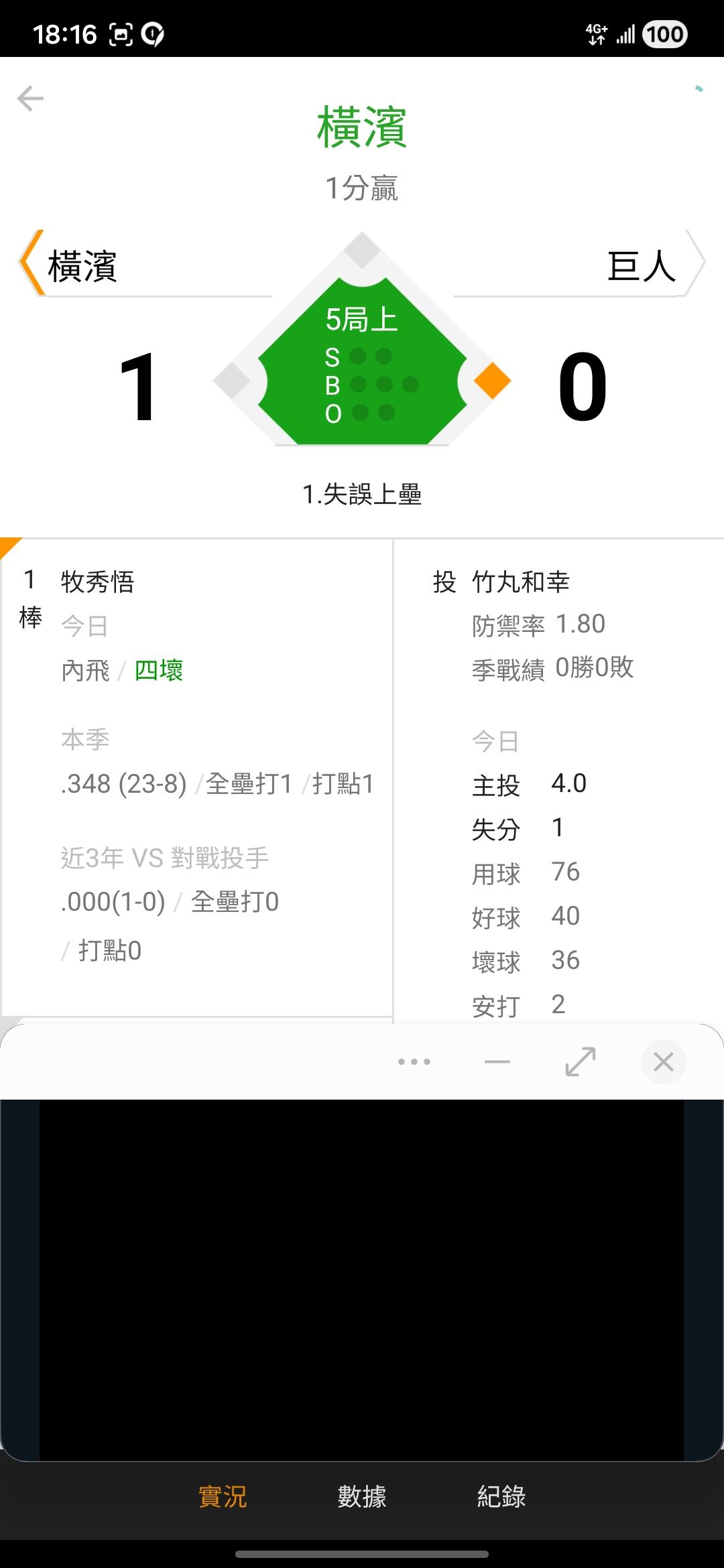Close the floating video panel
The width and height of the screenshot is (724, 1568).
pyautogui.click(x=663, y=1061)
